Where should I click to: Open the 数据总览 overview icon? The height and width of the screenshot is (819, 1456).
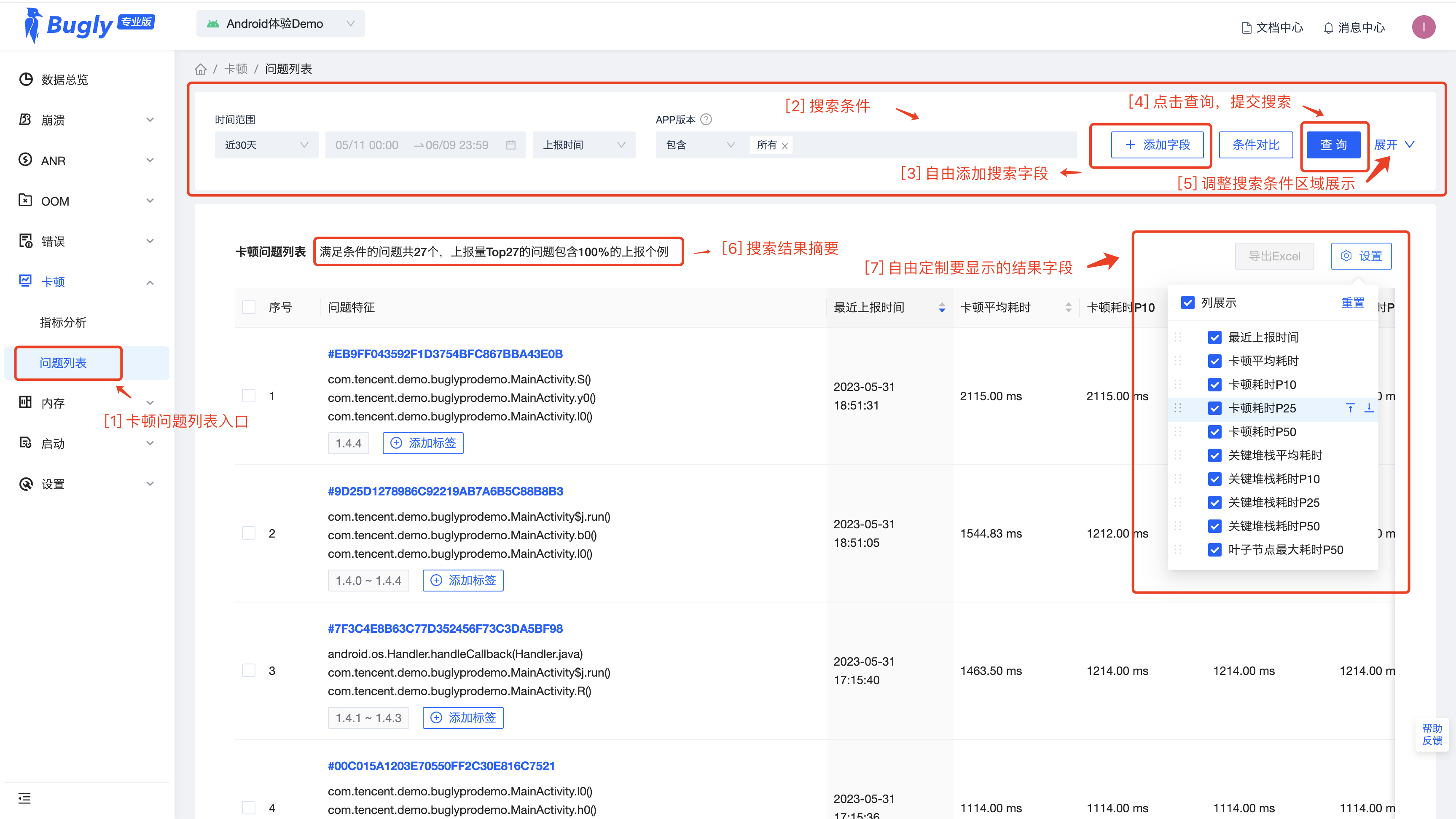click(x=25, y=80)
